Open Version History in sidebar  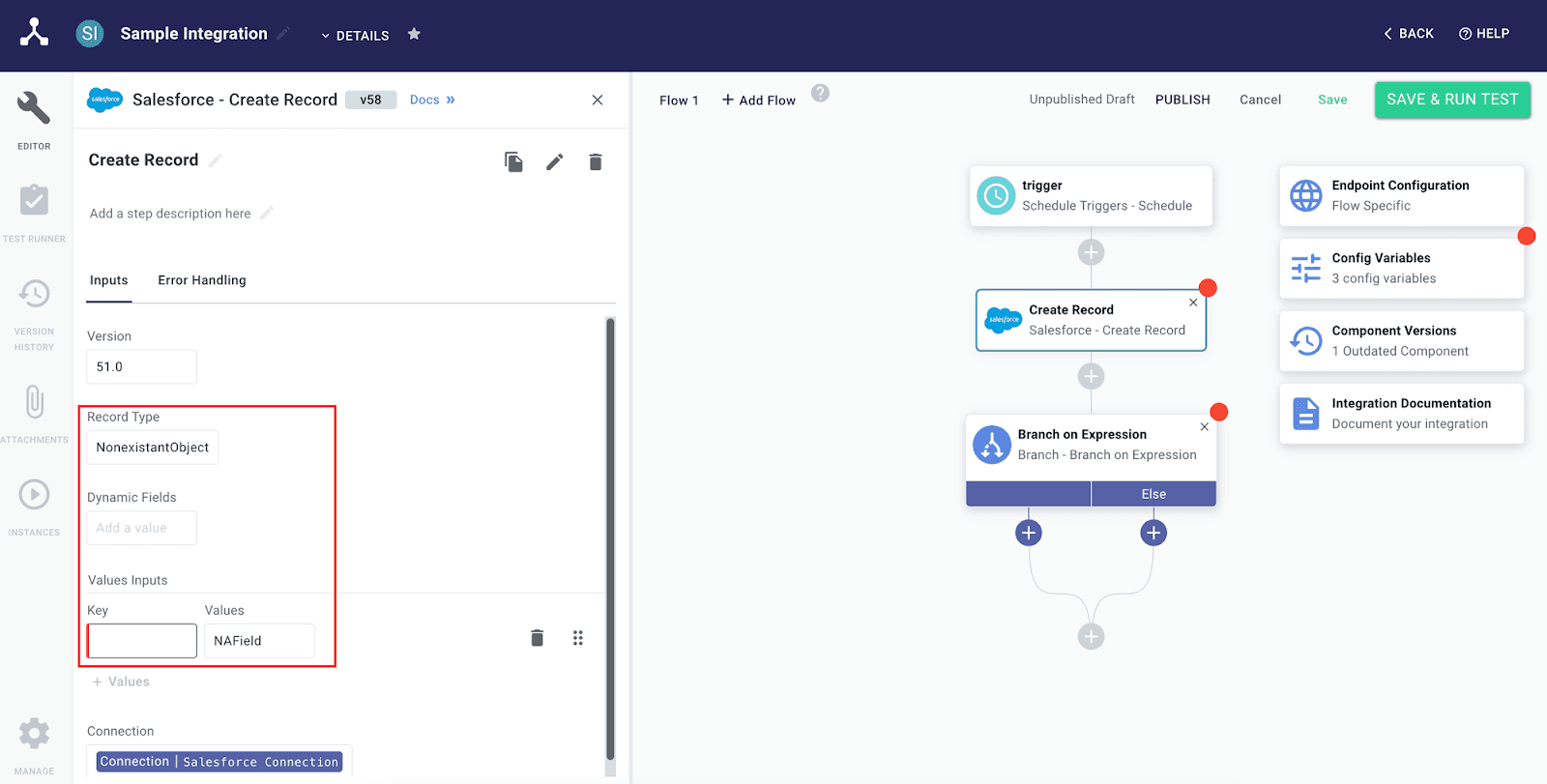coord(34,294)
